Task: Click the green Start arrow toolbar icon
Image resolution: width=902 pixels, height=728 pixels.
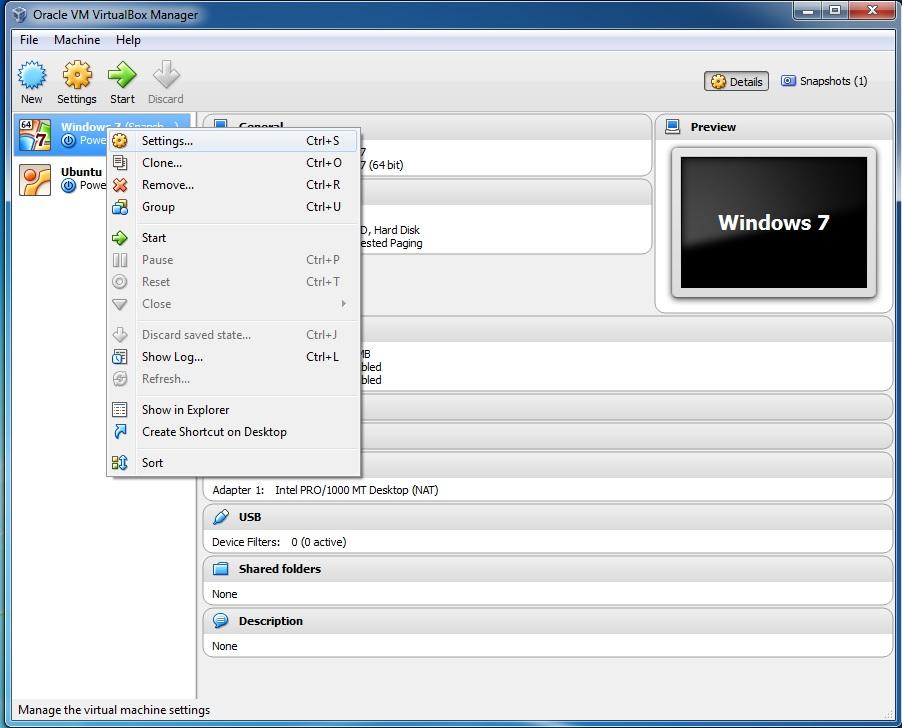Action: (x=121, y=75)
